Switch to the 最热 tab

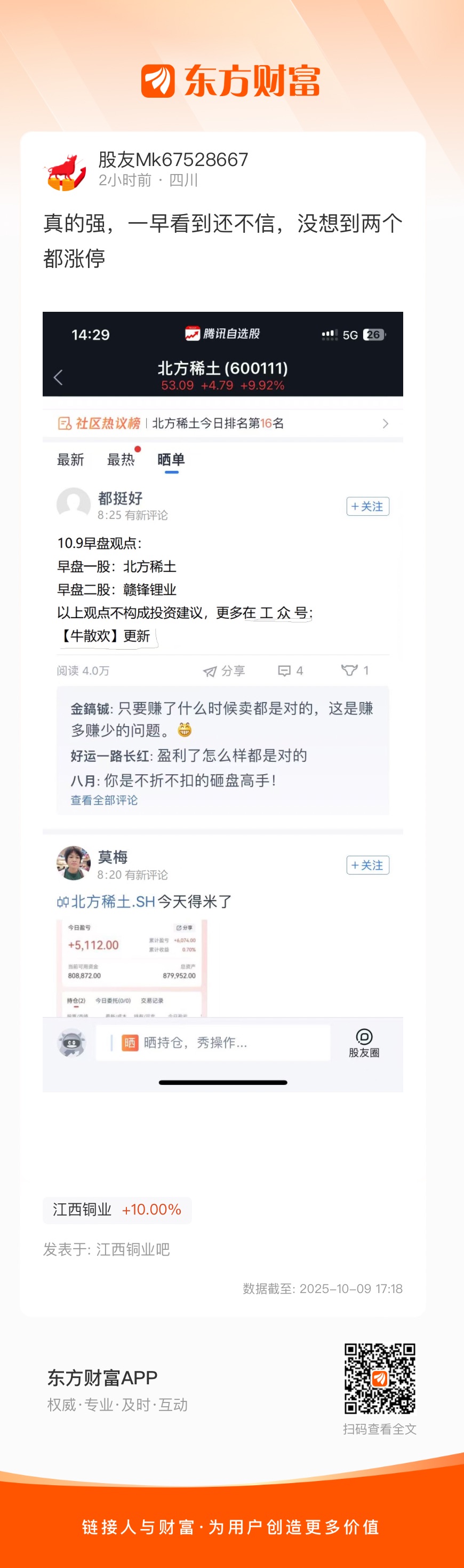click(x=121, y=460)
